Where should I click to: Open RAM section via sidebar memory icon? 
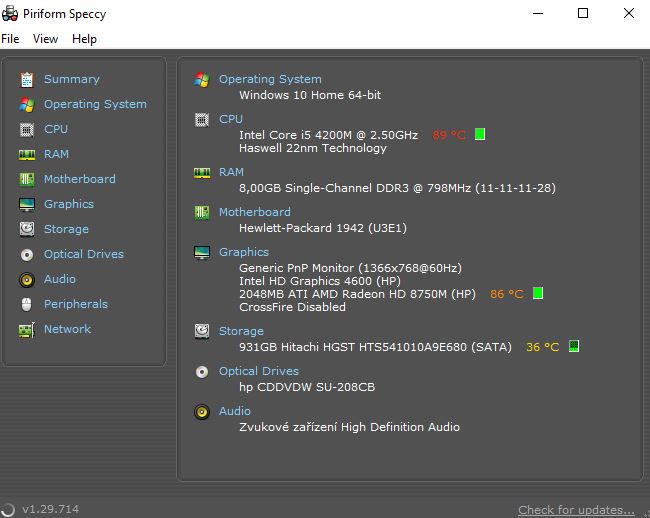pyautogui.click(x=27, y=155)
